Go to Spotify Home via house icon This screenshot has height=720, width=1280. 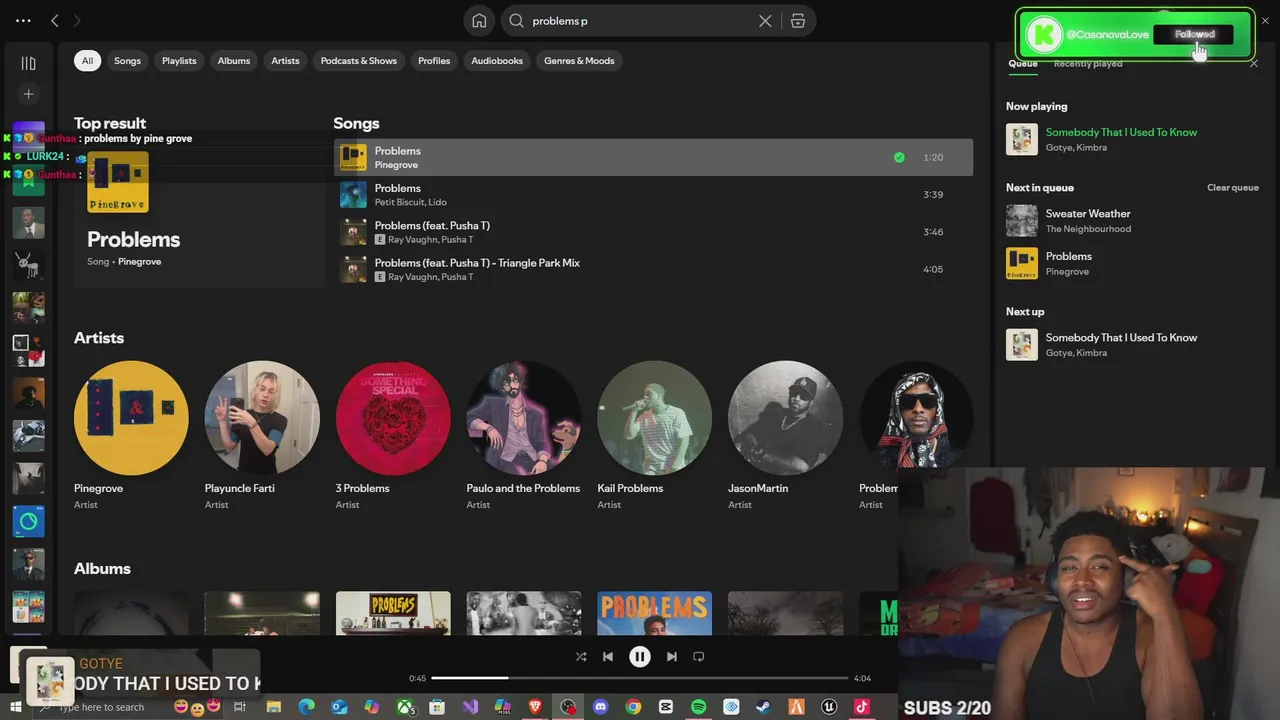479,21
